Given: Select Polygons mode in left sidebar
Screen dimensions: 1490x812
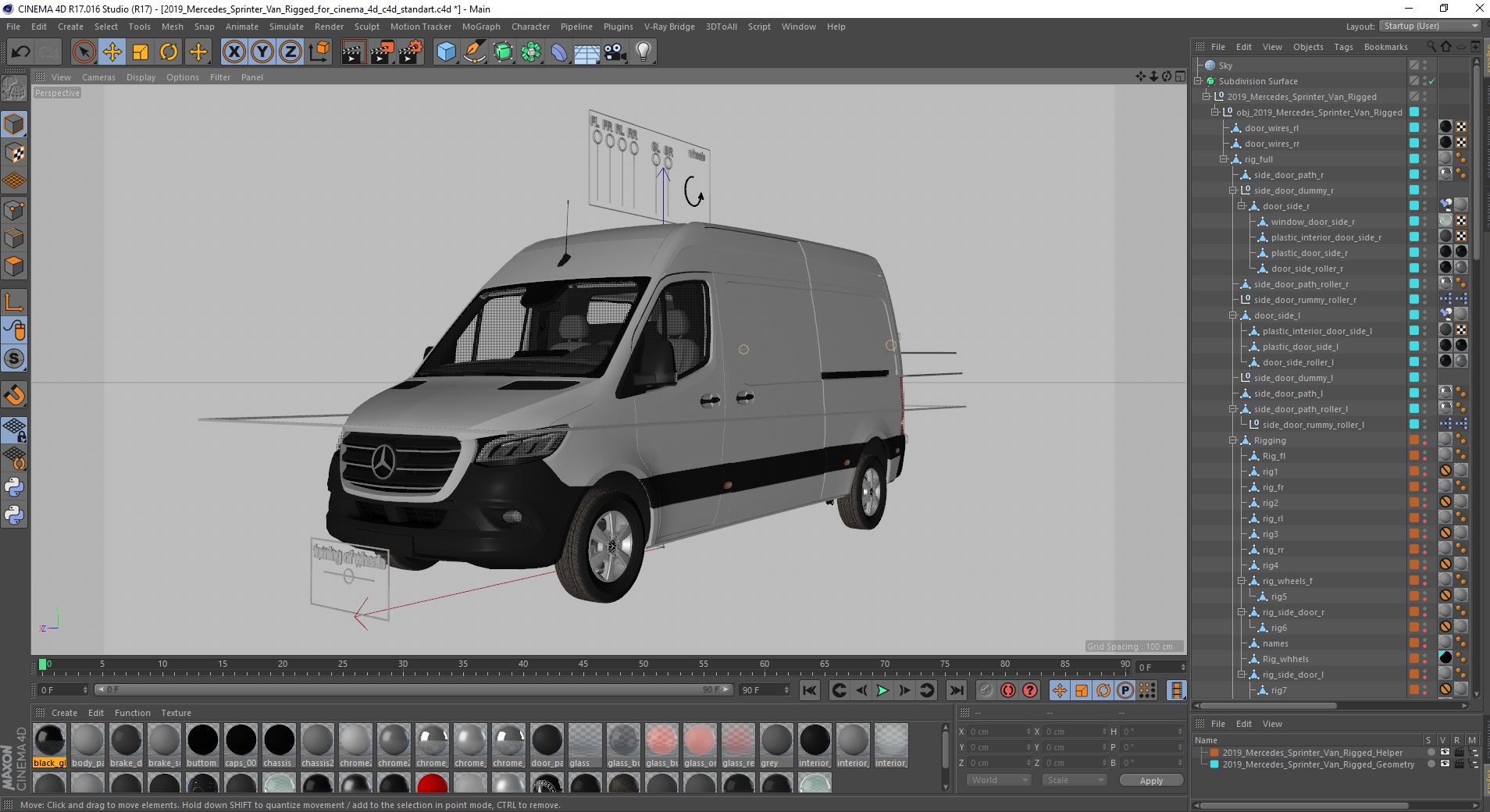Looking at the screenshot, I should click(14, 266).
